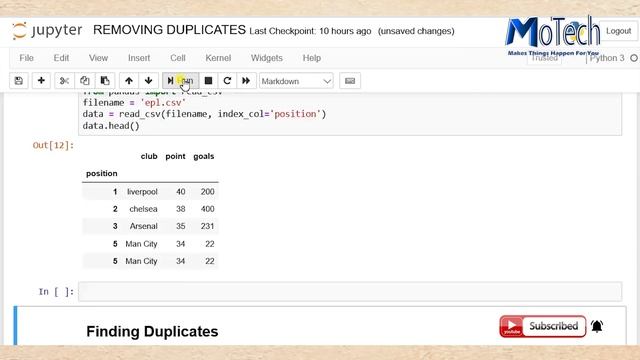Rename notebook title REMOVING DUPLICATES
Screen dimensions: 640x360
pyautogui.click(x=169, y=30)
